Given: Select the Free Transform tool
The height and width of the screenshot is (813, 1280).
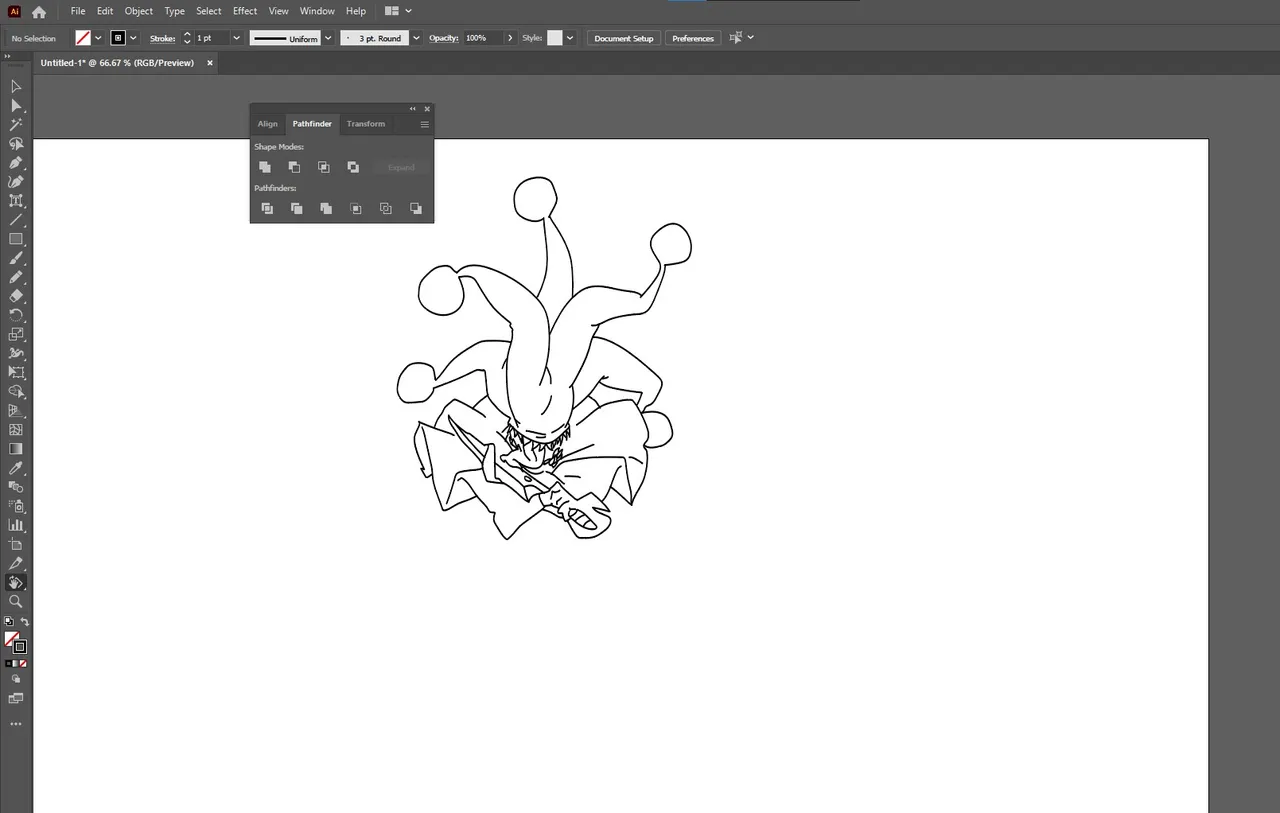Looking at the screenshot, I should [16, 372].
